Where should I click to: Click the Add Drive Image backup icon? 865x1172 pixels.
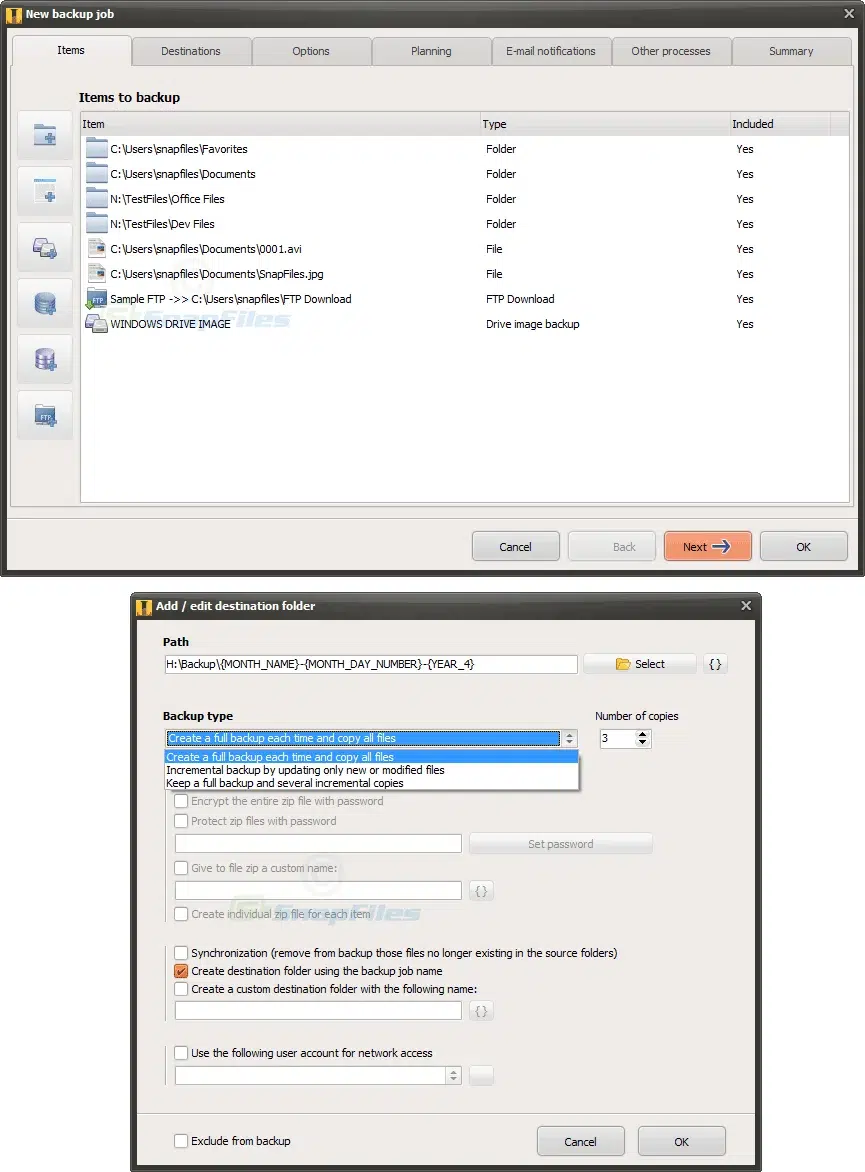click(45, 247)
